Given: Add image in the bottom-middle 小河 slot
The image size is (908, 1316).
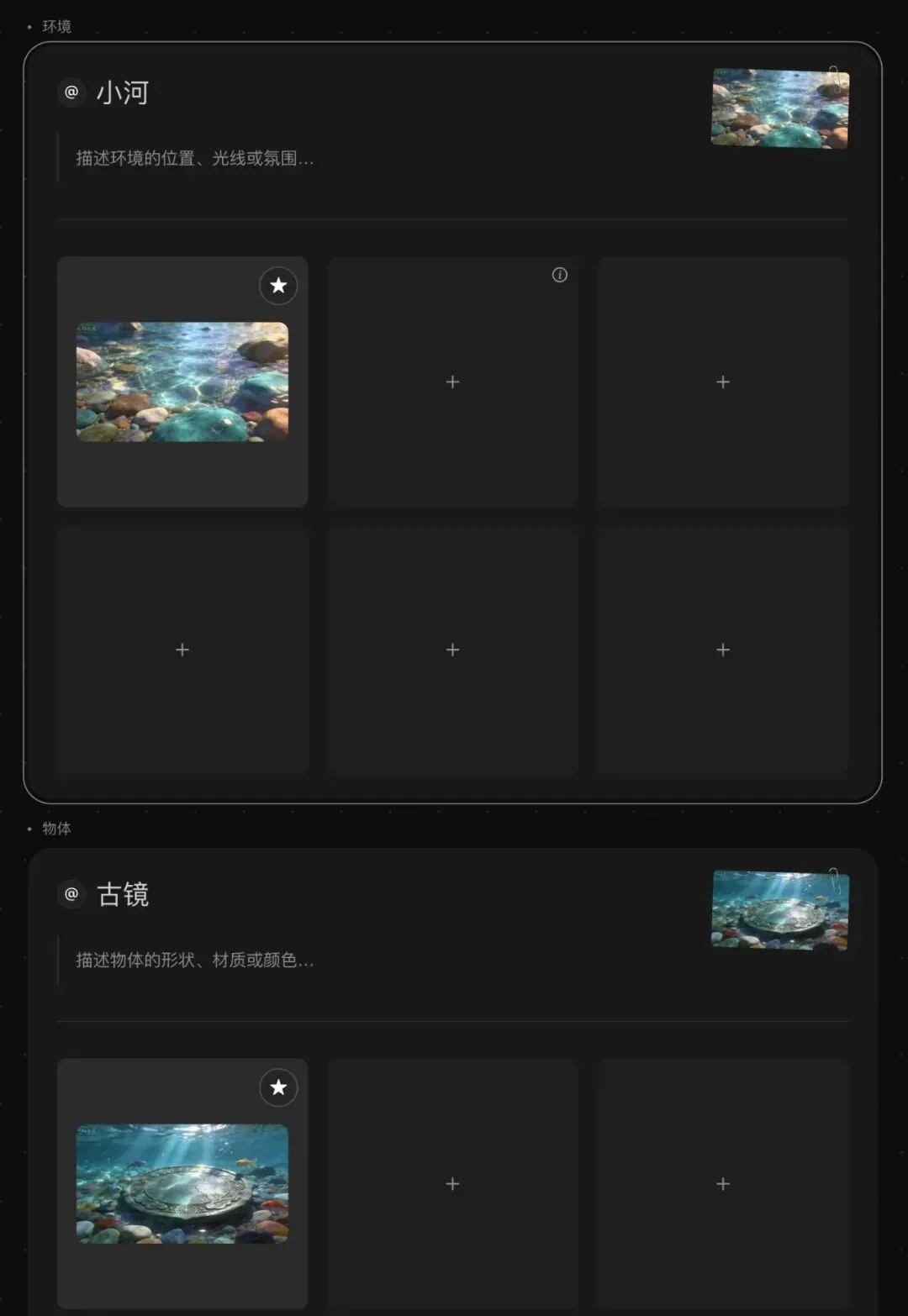Looking at the screenshot, I should pos(452,650).
